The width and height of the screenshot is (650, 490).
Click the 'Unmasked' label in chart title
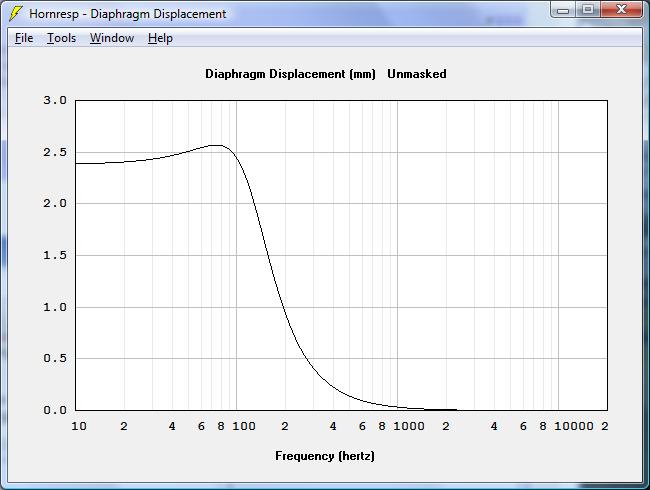417,74
